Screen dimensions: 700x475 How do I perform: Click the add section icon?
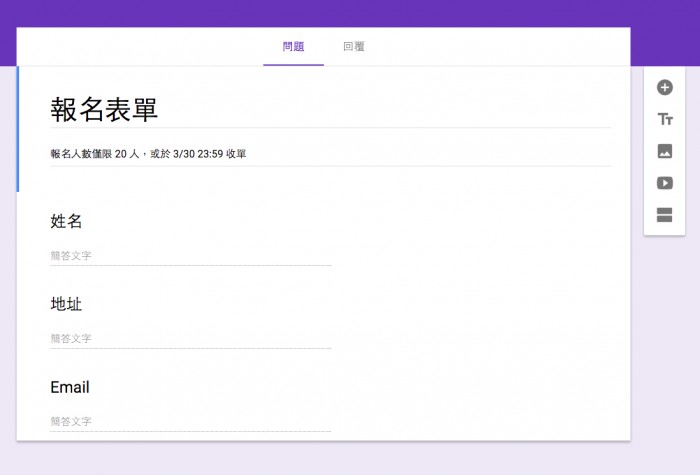[664, 215]
